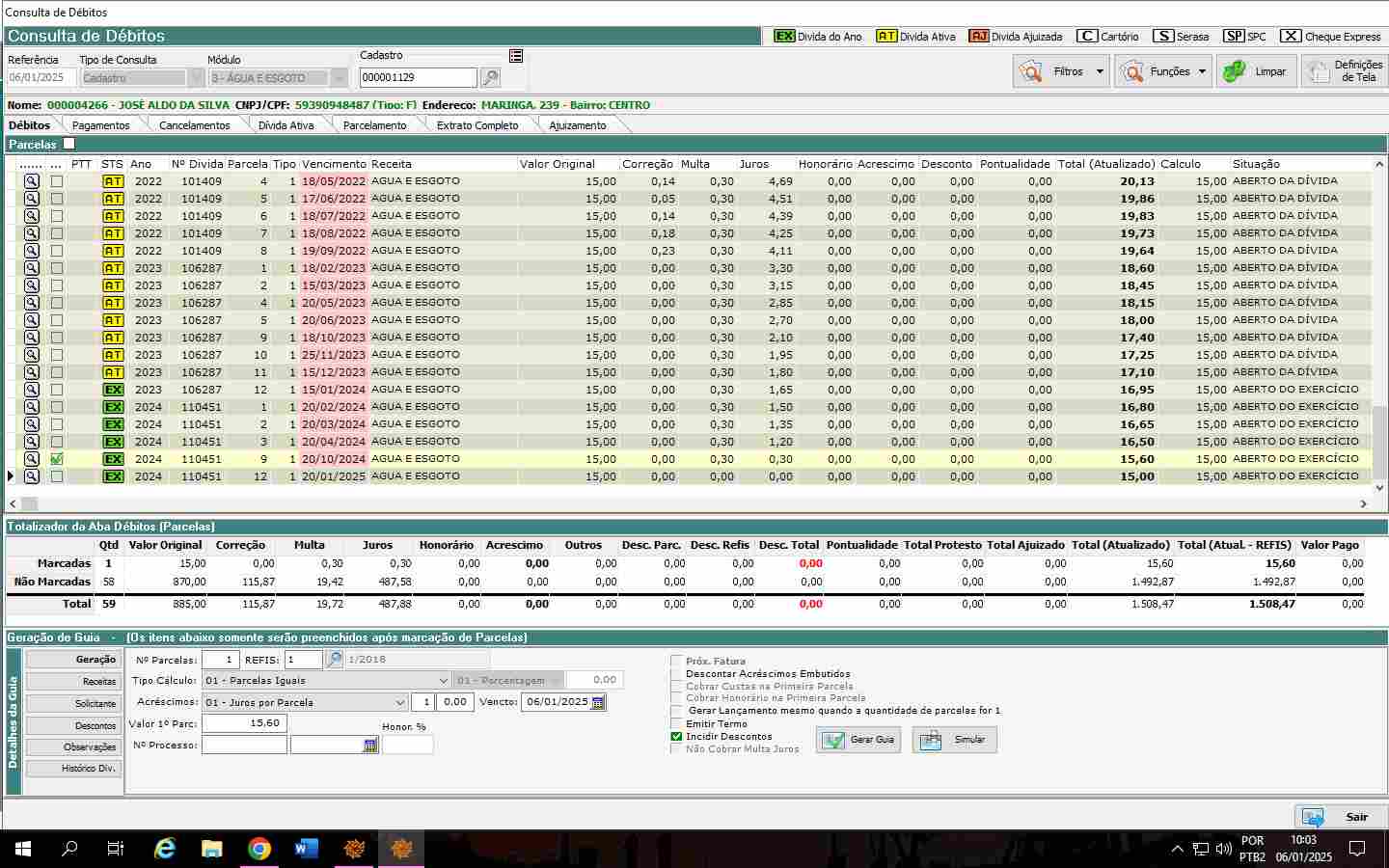Open the Vencto calendar picker icon
The image size is (1389, 868).
pyautogui.click(x=598, y=703)
